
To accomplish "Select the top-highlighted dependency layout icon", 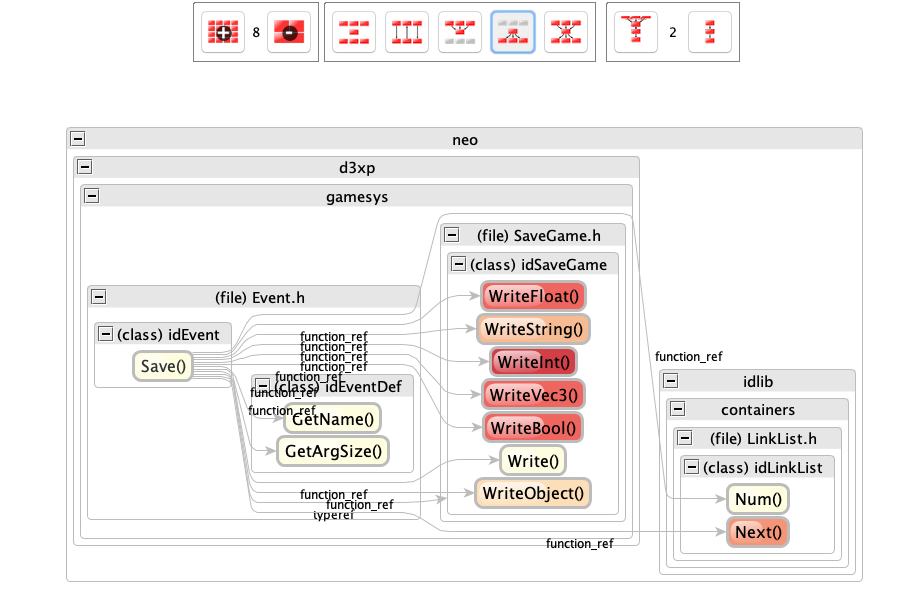I will 460,32.
